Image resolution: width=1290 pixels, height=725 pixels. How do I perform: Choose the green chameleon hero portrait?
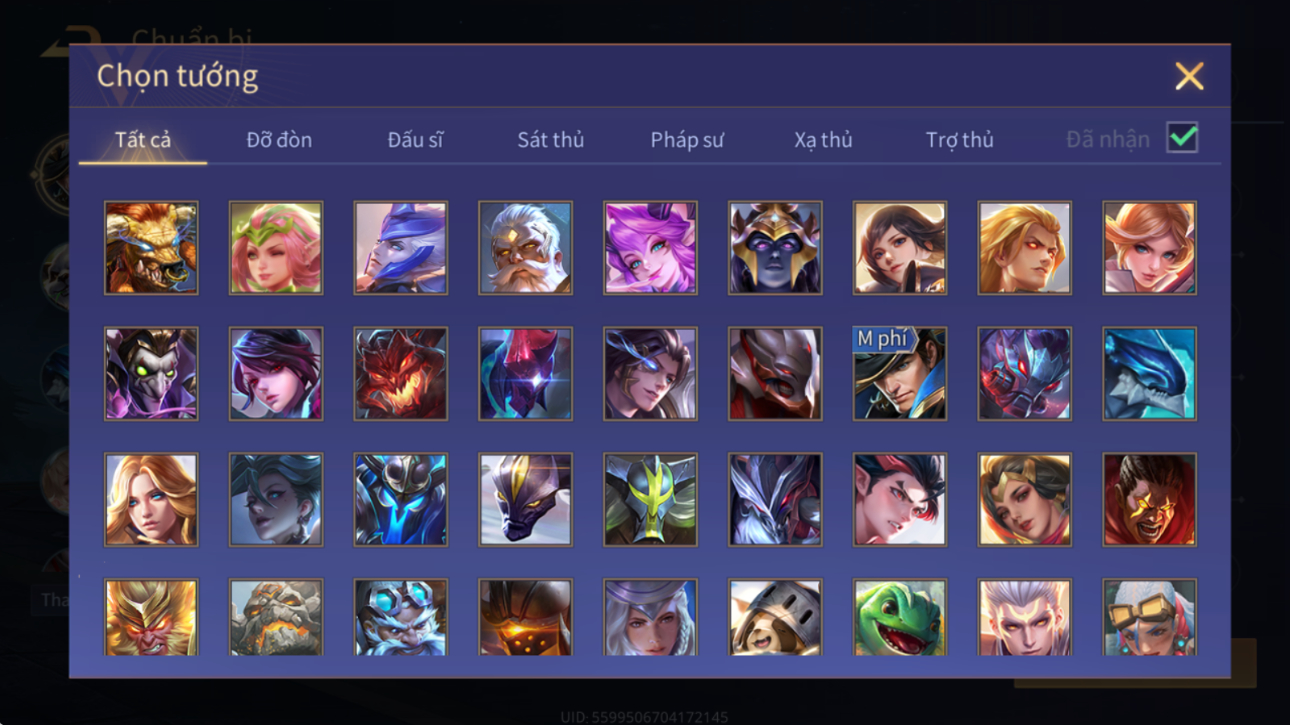[x=899, y=617]
